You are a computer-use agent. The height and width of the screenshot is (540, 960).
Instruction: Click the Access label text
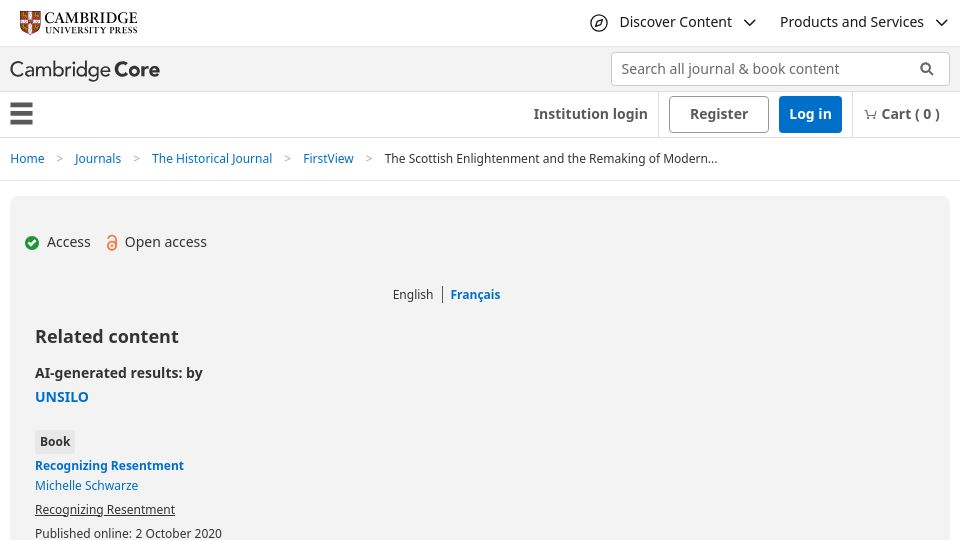69,242
